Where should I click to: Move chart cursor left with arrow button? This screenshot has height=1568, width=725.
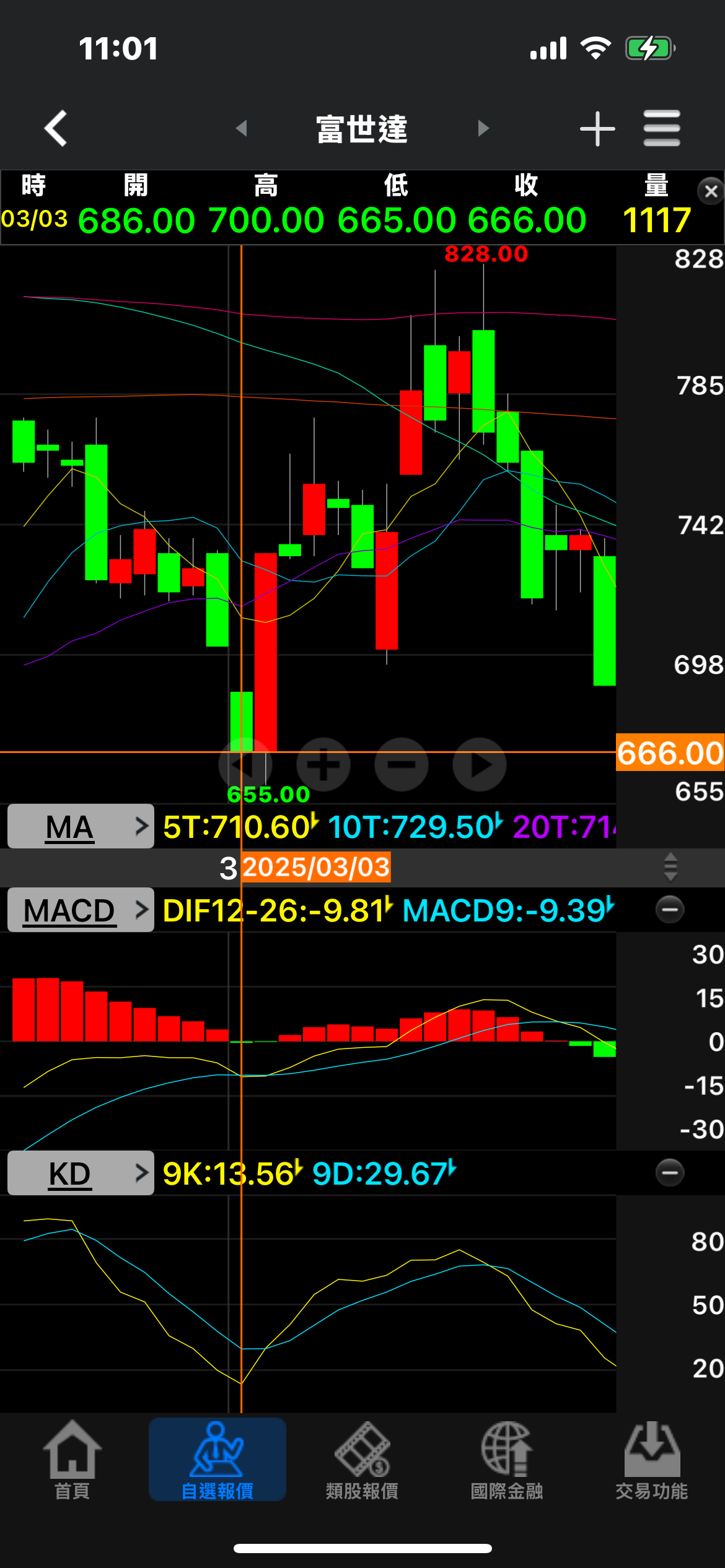point(245,764)
